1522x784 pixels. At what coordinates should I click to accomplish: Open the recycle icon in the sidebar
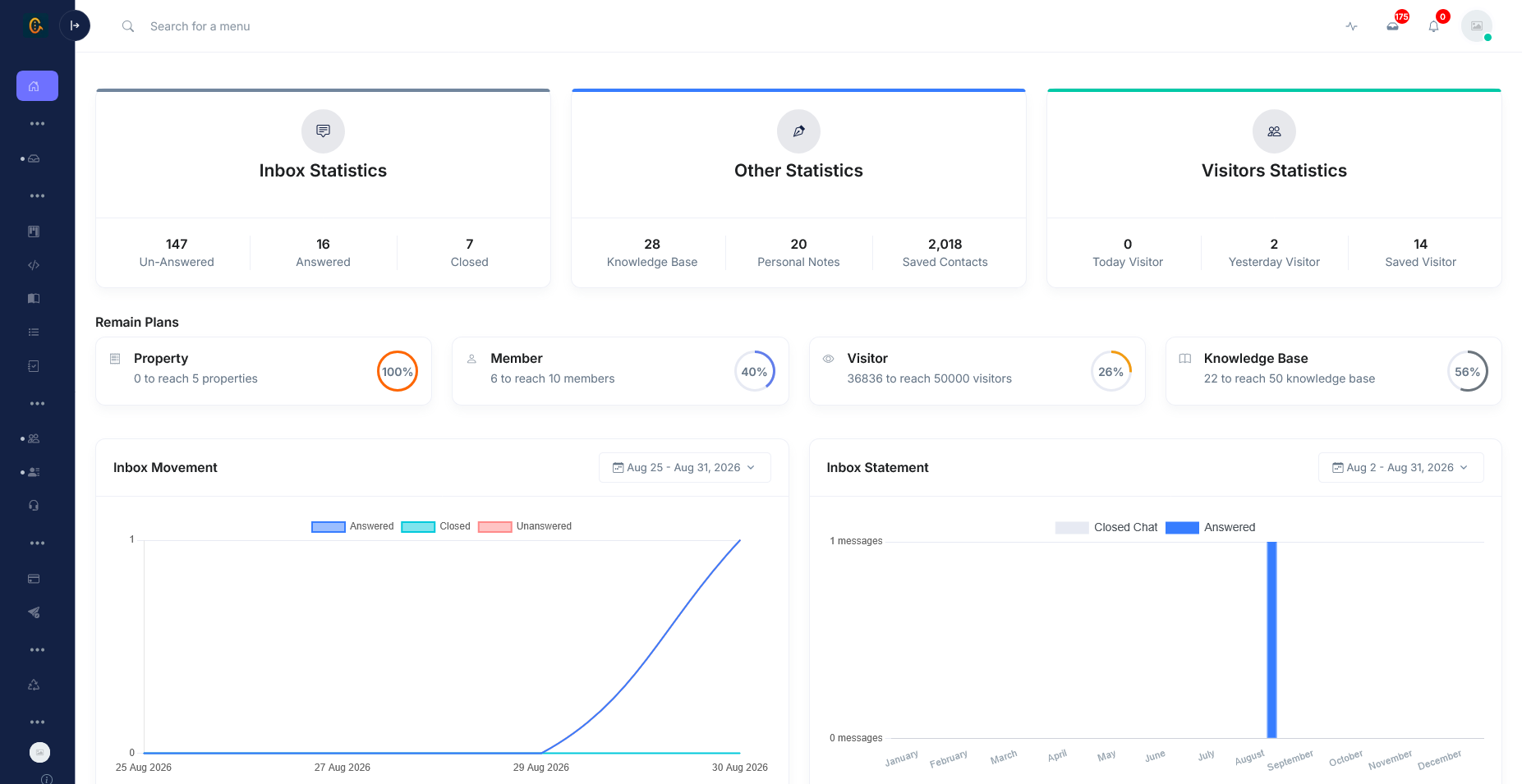click(34, 685)
